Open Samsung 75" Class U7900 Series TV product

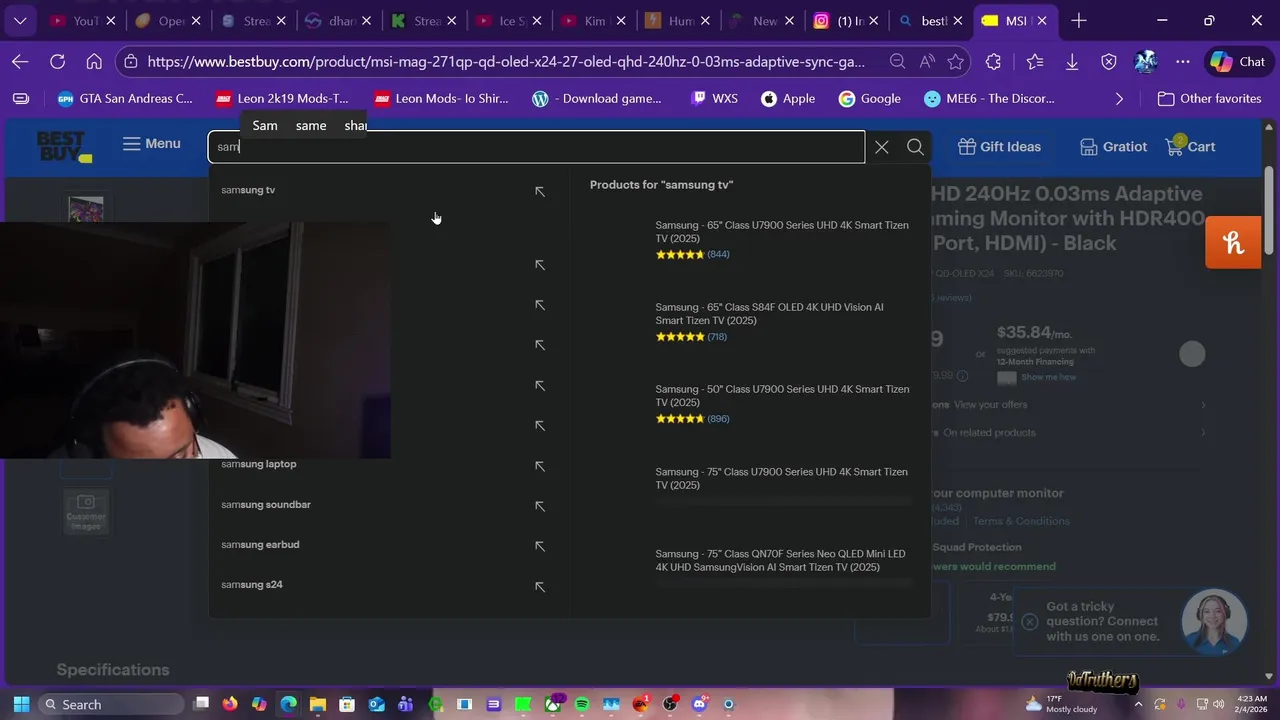pyautogui.click(x=781, y=478)
